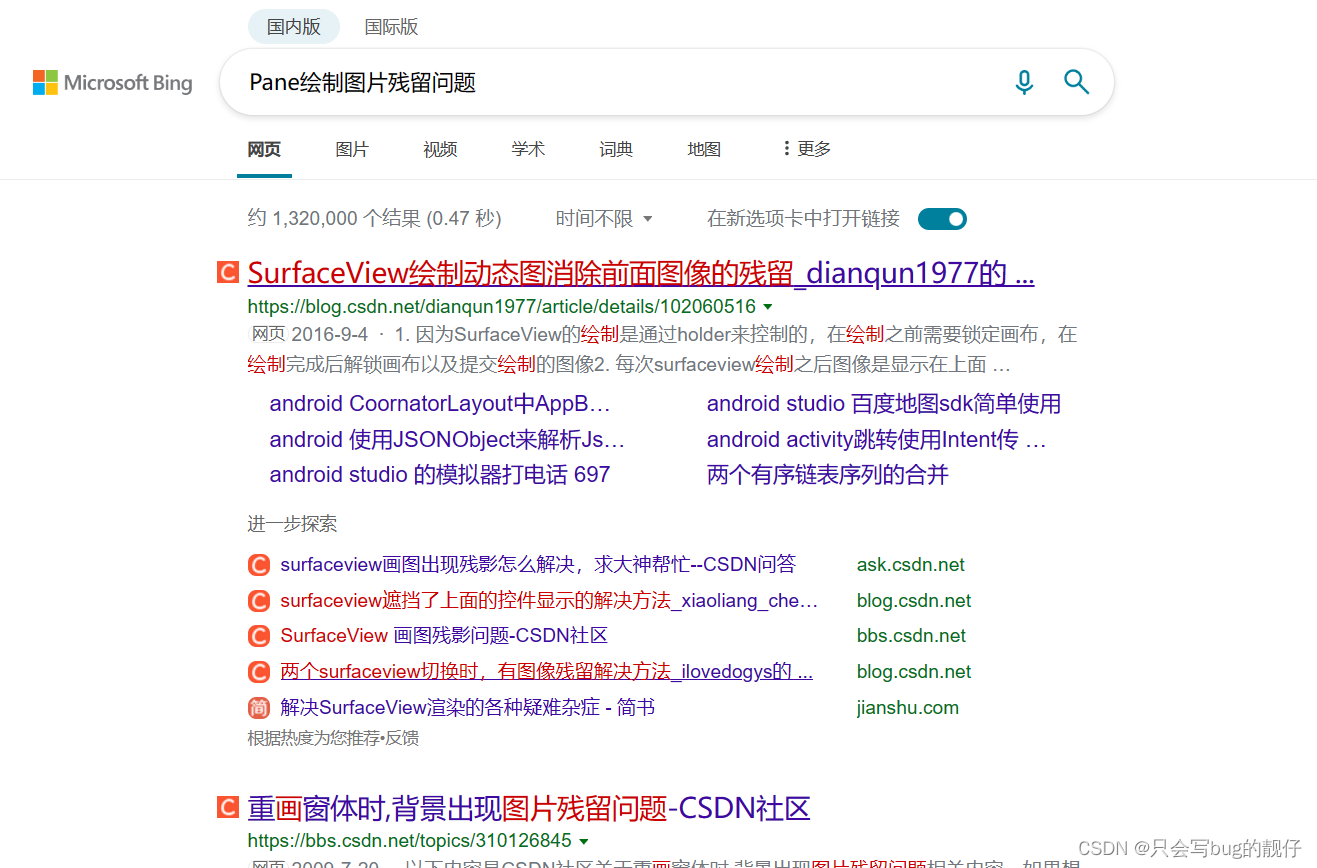Select the 图片 search tab

click(x=352, y=149)
